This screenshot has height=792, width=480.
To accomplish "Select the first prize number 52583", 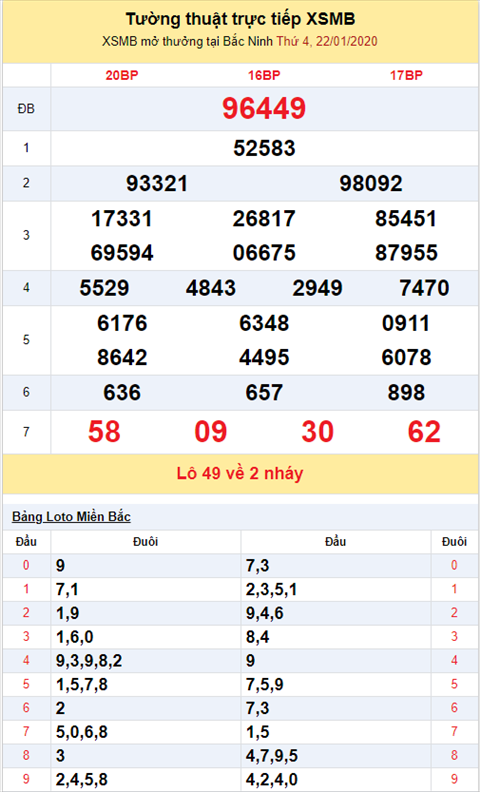I will coord(264,148).
